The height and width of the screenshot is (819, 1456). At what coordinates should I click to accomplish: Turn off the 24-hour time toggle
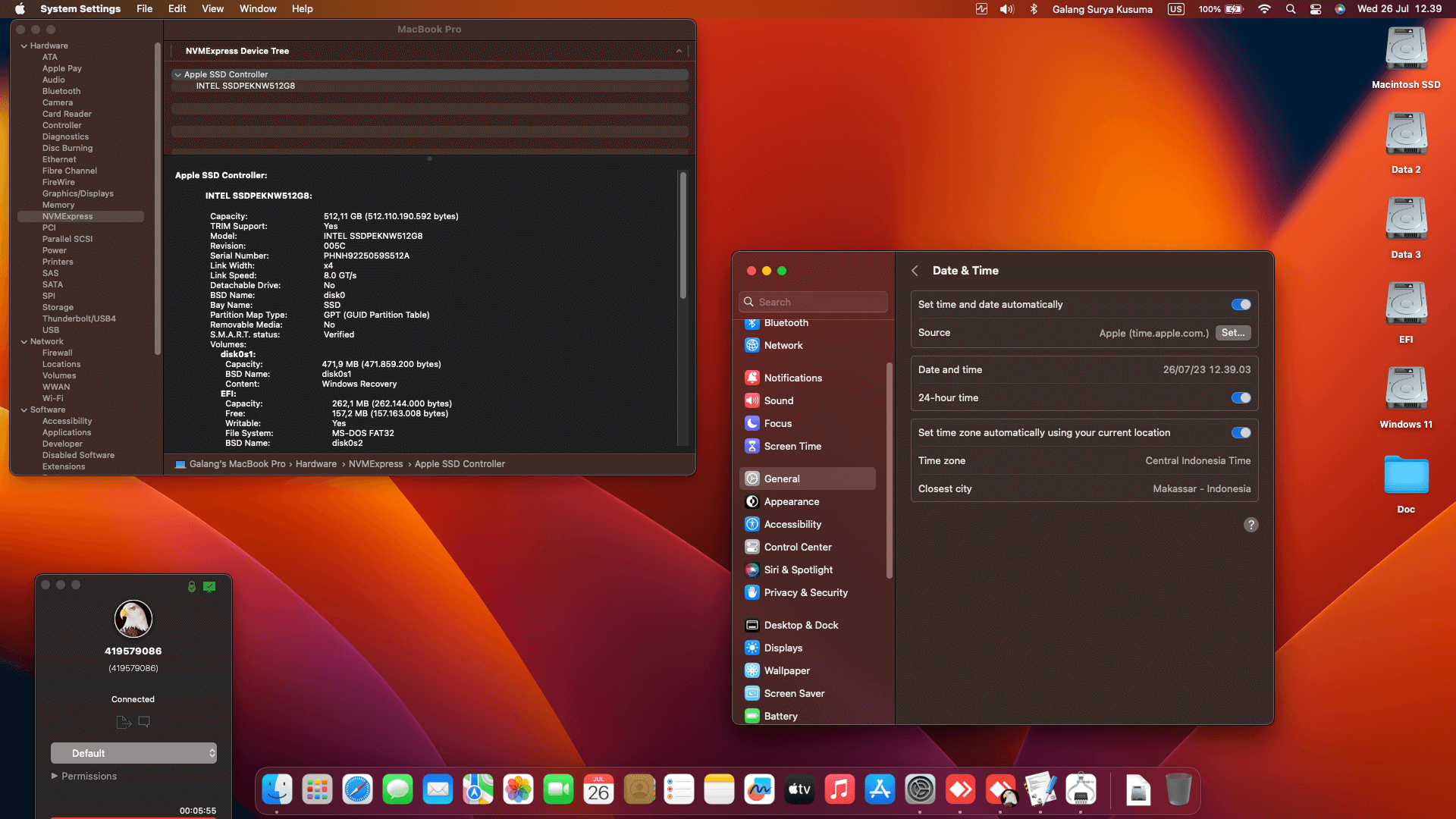[x=1241, y=397]
